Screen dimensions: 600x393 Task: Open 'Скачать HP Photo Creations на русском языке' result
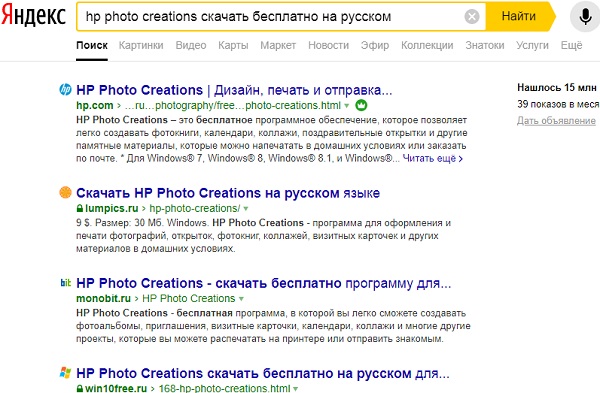[228, 193]
